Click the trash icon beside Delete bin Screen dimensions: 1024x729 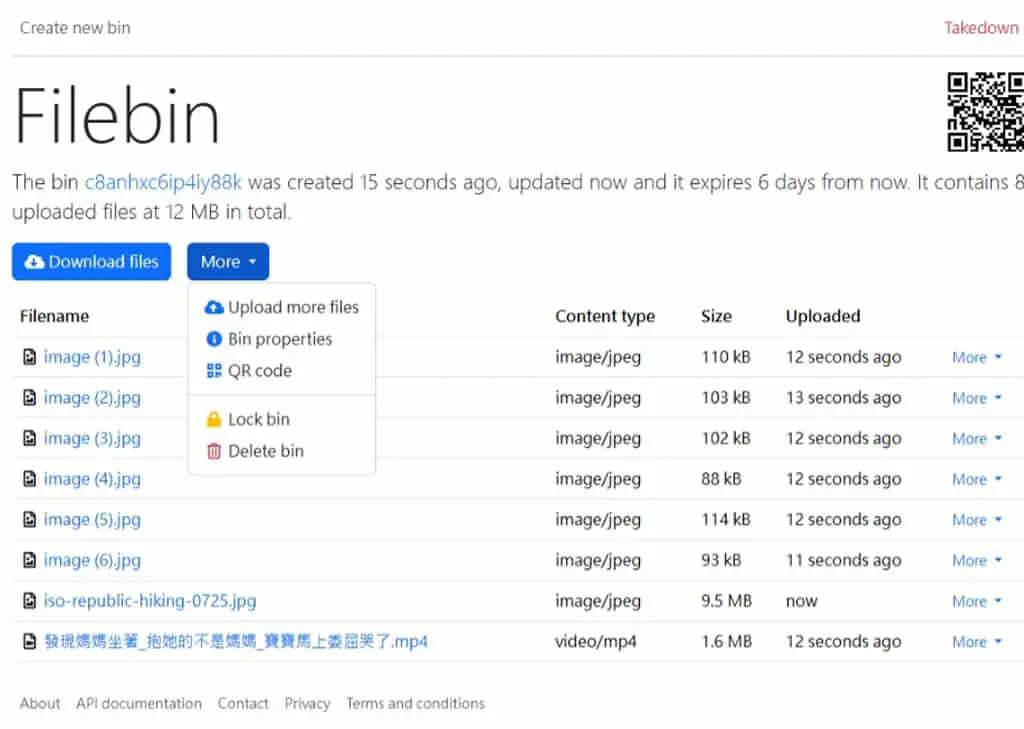pyautogui.click(x=214, y=451)
